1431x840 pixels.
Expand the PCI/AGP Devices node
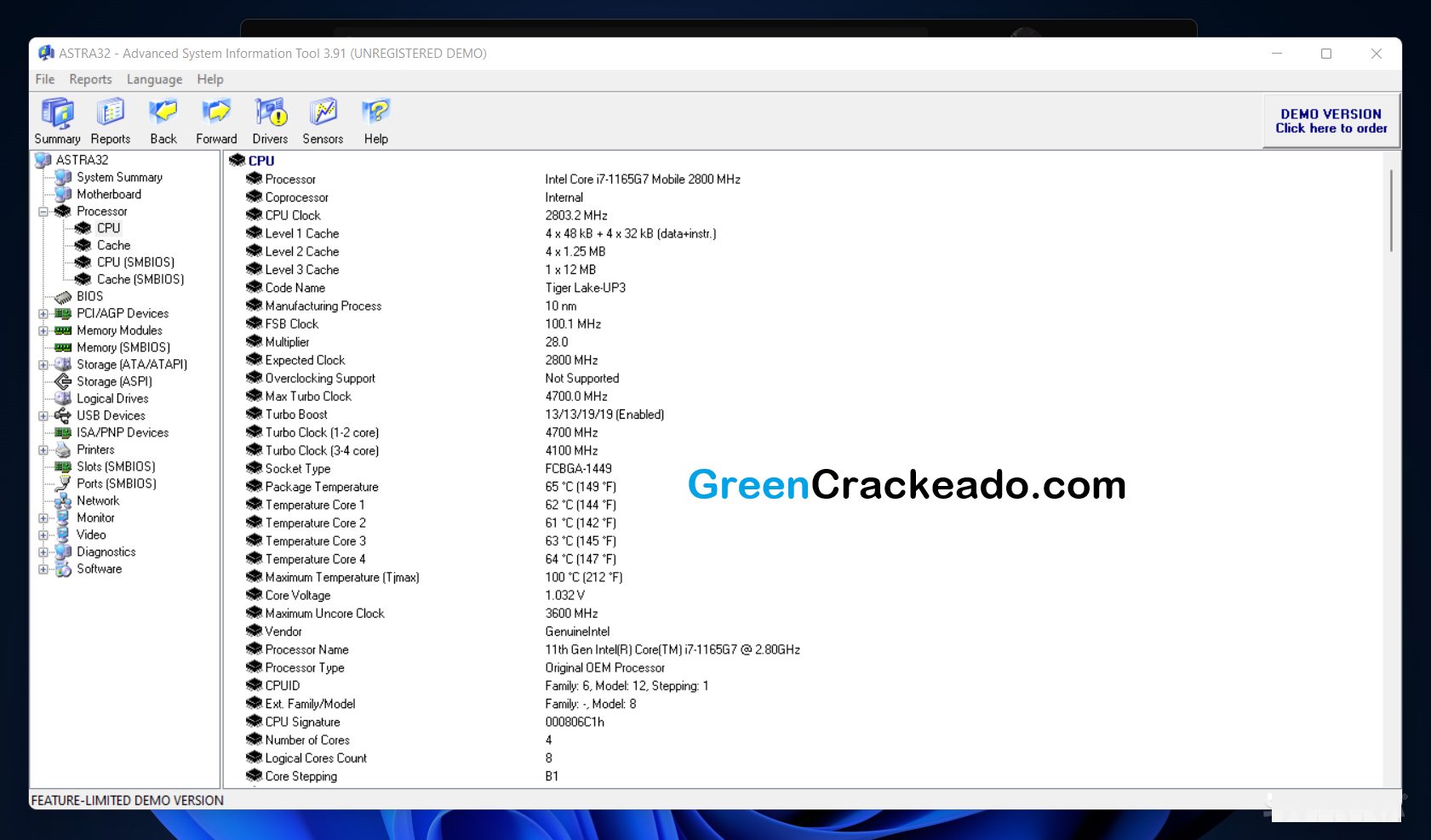coord(43,313)
